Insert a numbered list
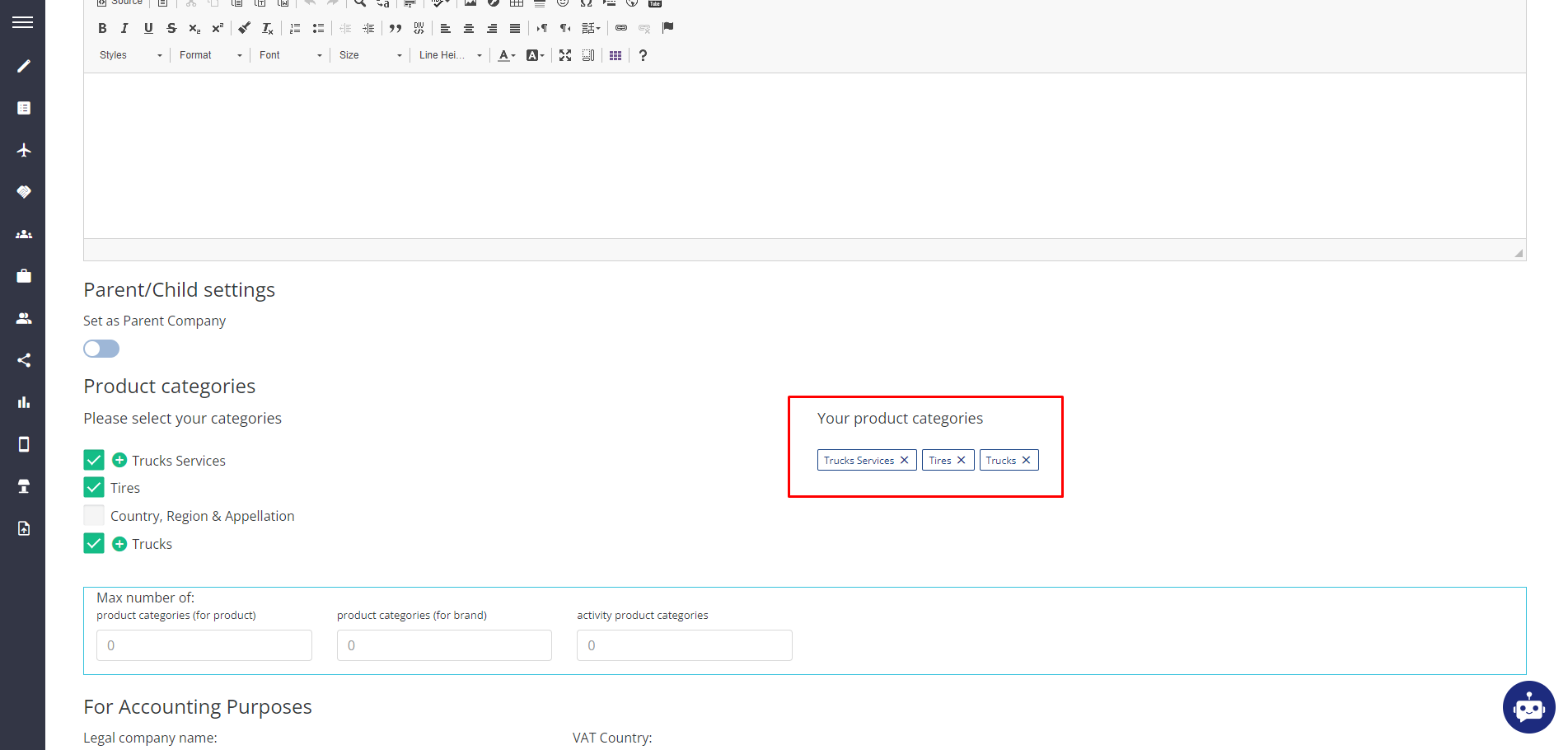 click(295, 28)
